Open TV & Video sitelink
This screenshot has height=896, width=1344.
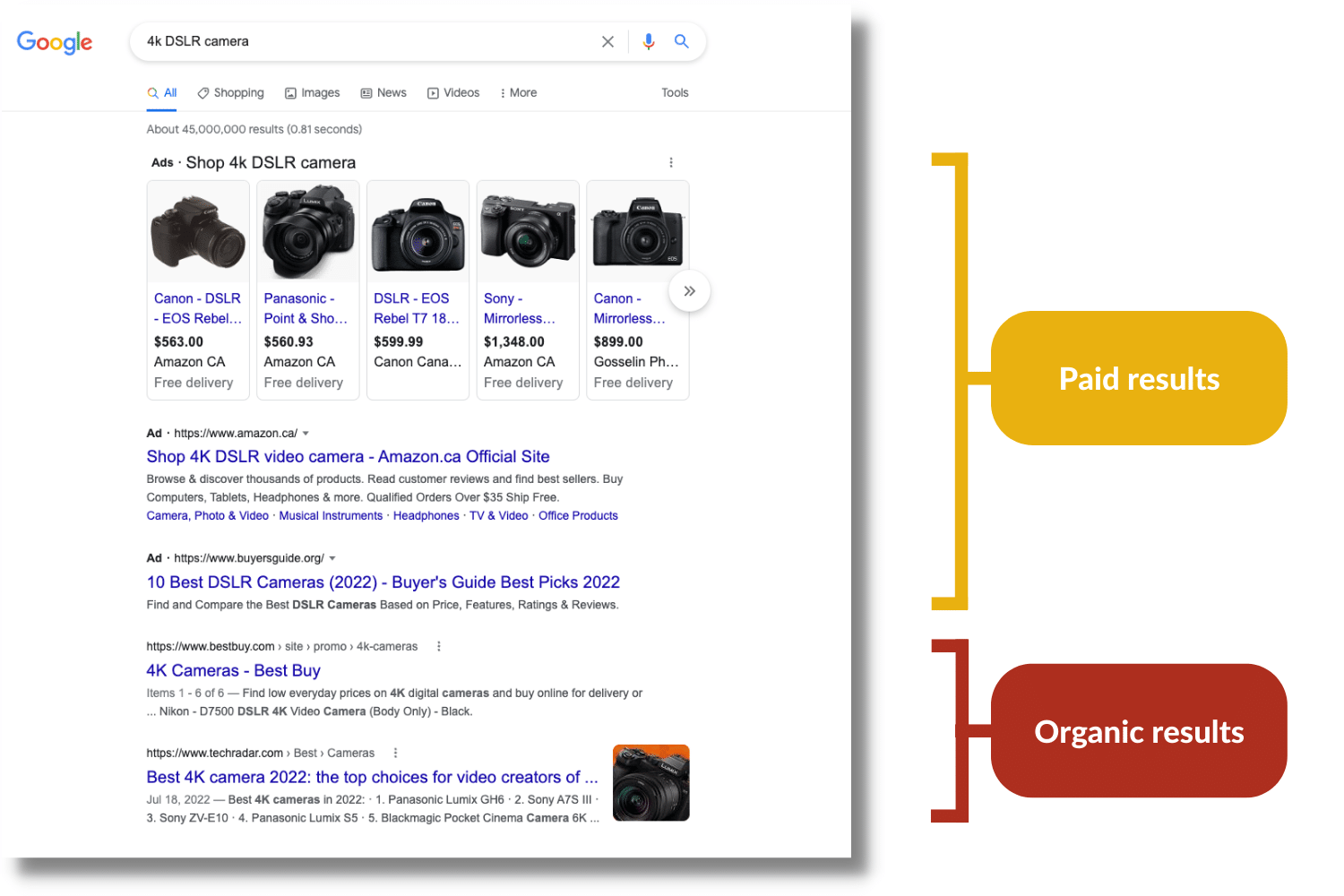coord(499,516)
